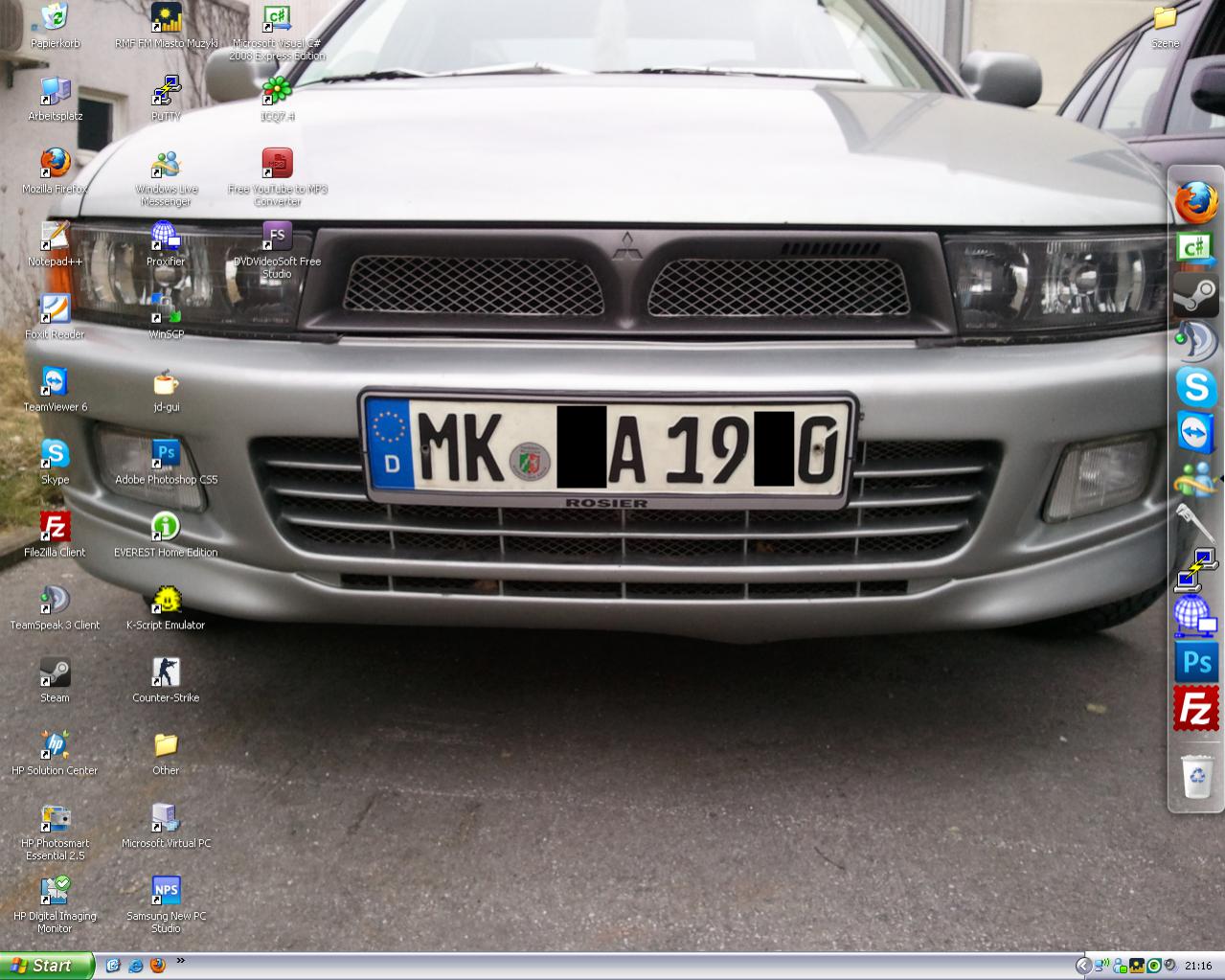Screen dimensions: 1225x980
Task: Click the TeamSpeak icon in the dock
Action: (1196, 341)
